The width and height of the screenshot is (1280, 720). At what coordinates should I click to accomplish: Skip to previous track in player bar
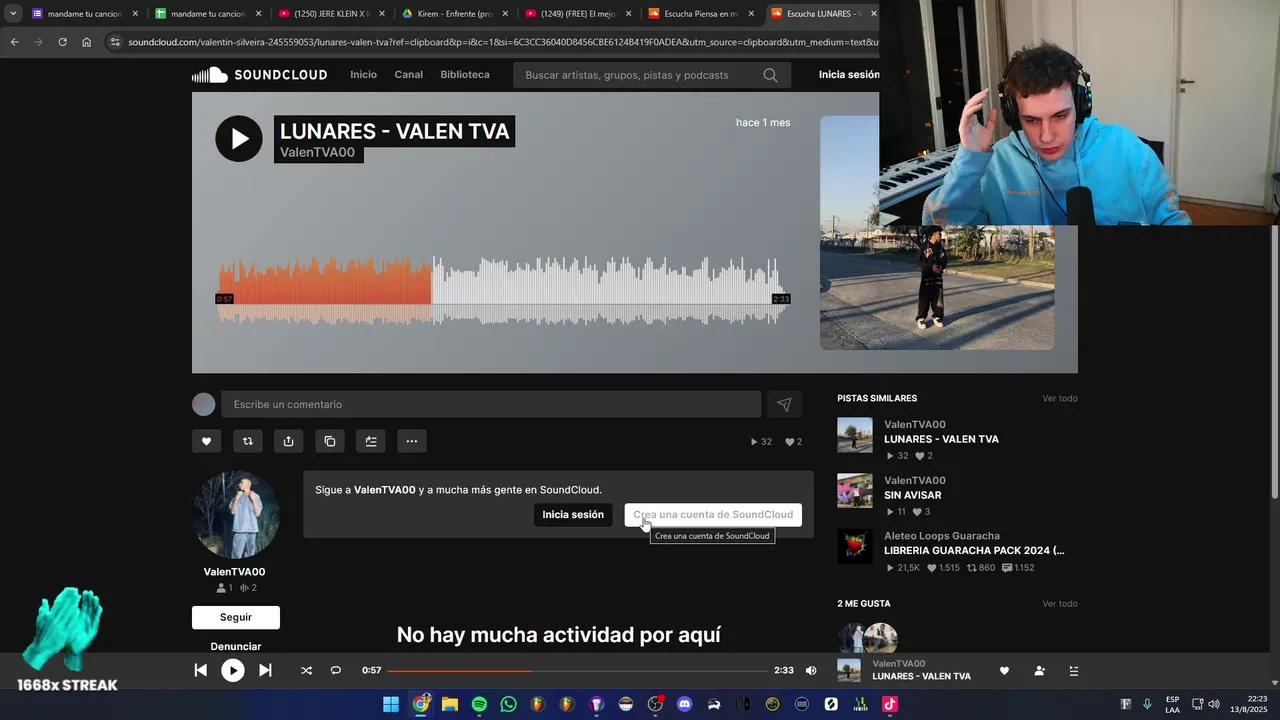(200, 670)
